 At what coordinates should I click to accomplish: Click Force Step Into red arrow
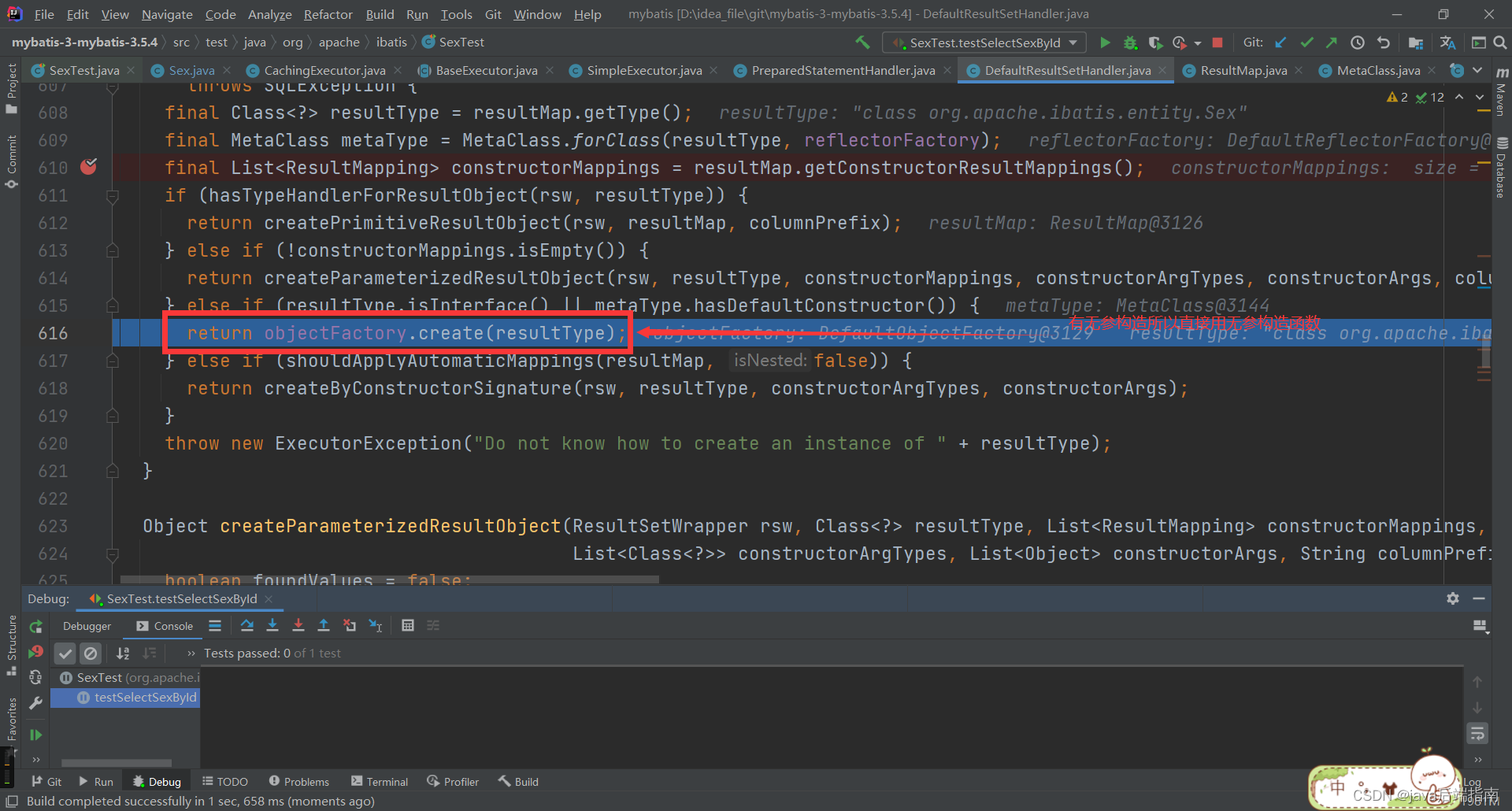298,625
